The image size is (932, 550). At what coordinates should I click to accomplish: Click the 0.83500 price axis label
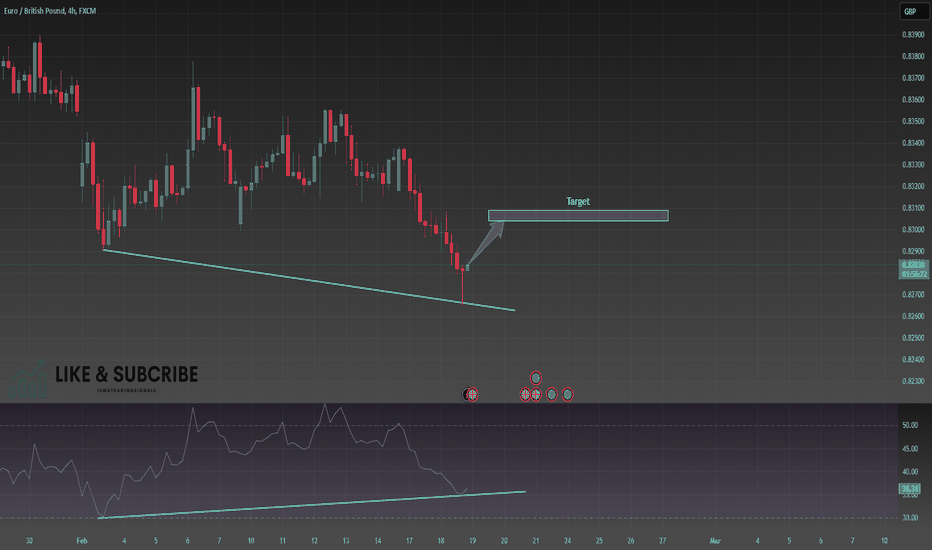(x=913, y=121)
